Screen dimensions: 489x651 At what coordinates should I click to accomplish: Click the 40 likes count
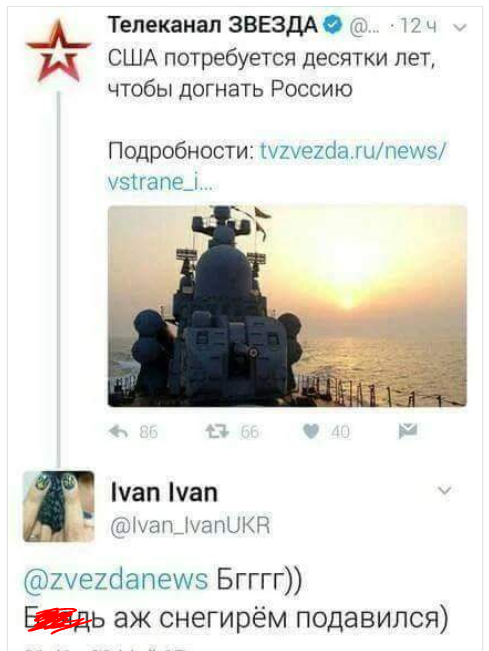point(340,432)
